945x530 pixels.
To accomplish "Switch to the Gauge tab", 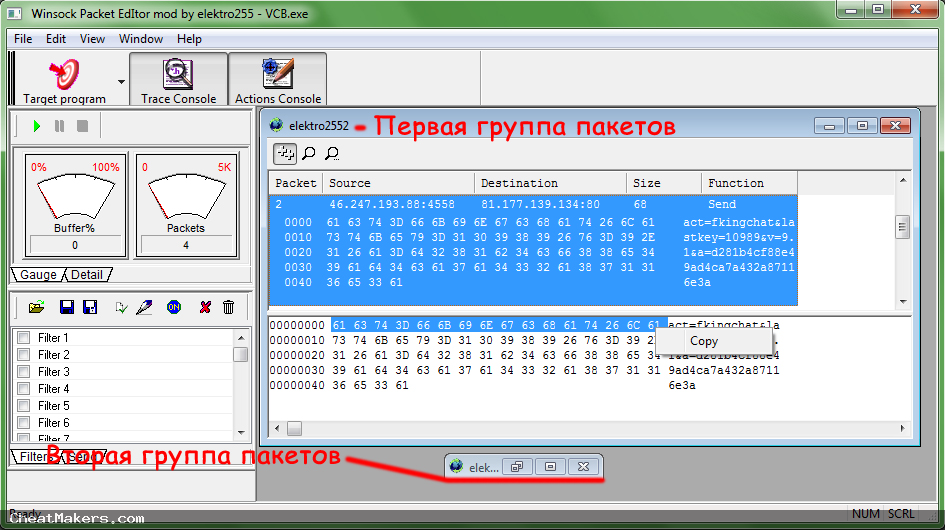I will tap(38, 275).
